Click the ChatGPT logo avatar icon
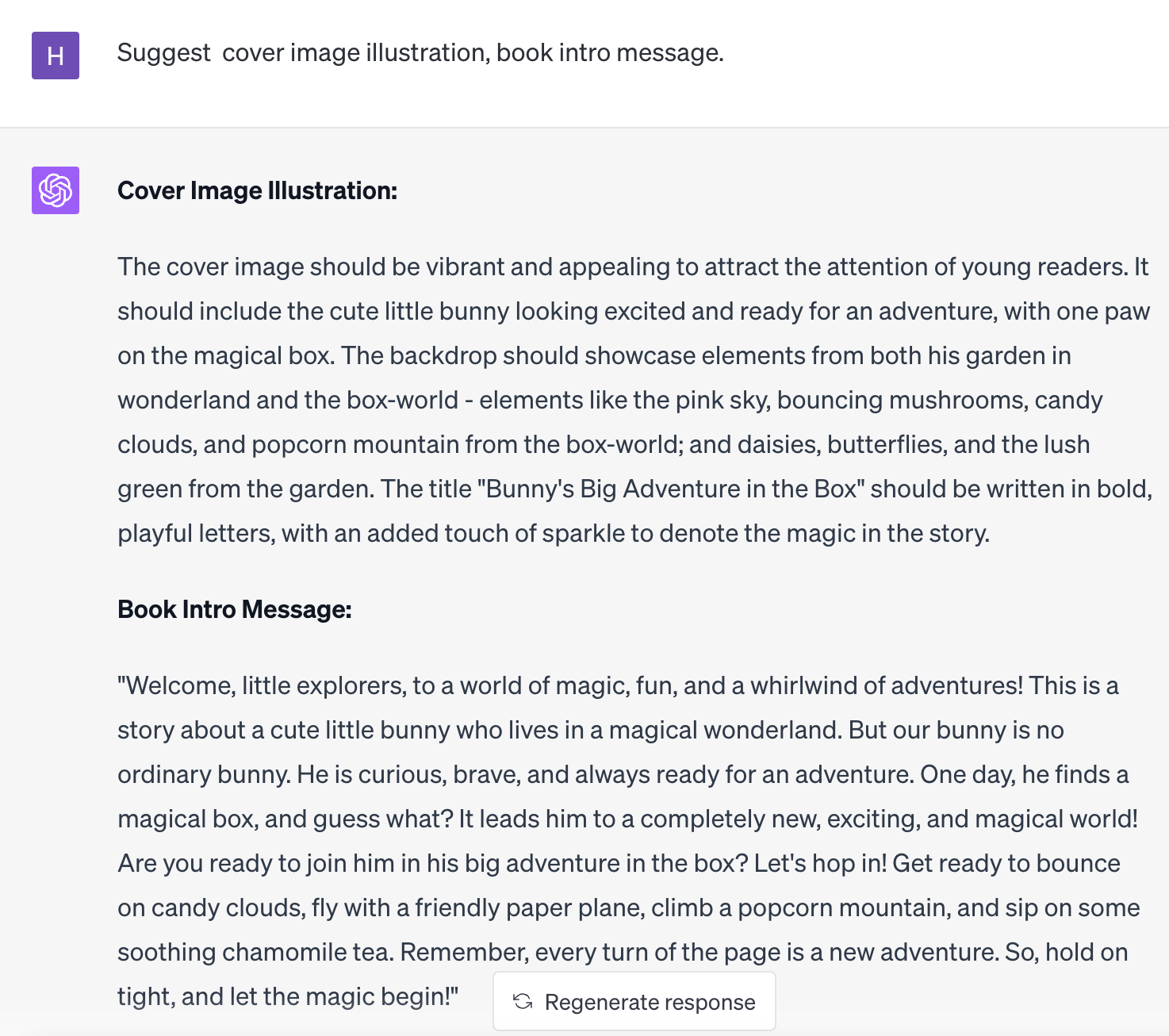The height and width of the screenshot is (1036, 1169). point(56,190)
